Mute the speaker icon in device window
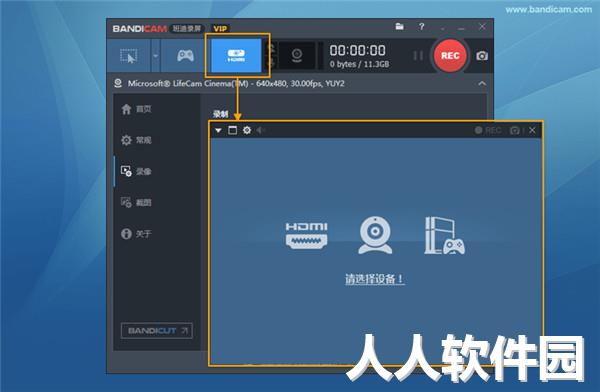 pyautogui.click(x=261, y=130)
